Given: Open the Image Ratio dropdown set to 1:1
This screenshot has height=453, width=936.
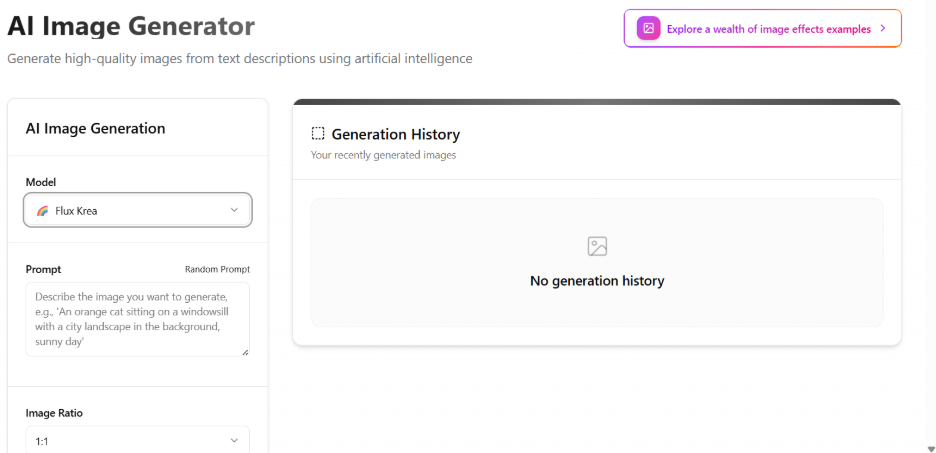Looking at the screenshot, I should tap(138, 440).
